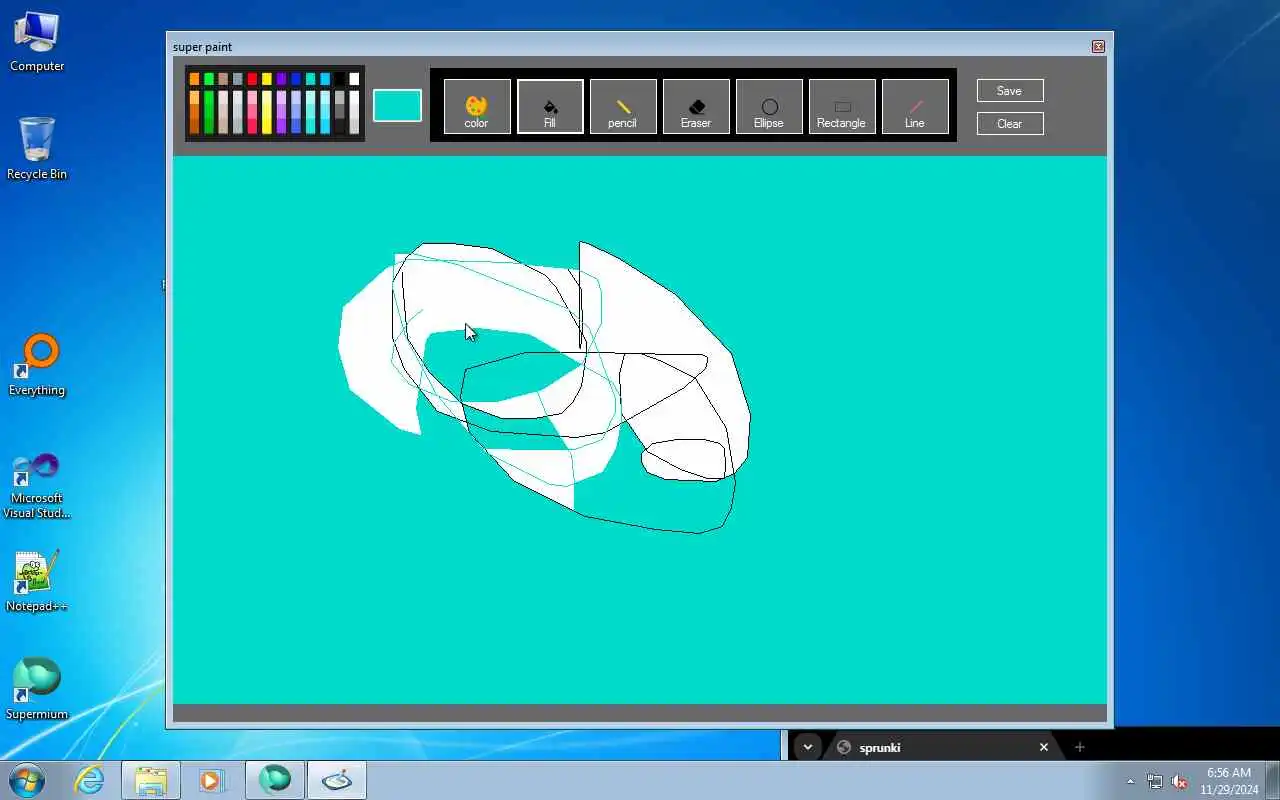Click the Save button
The width and height of the screenshot is (1280, 800).
pos(1010,91)
